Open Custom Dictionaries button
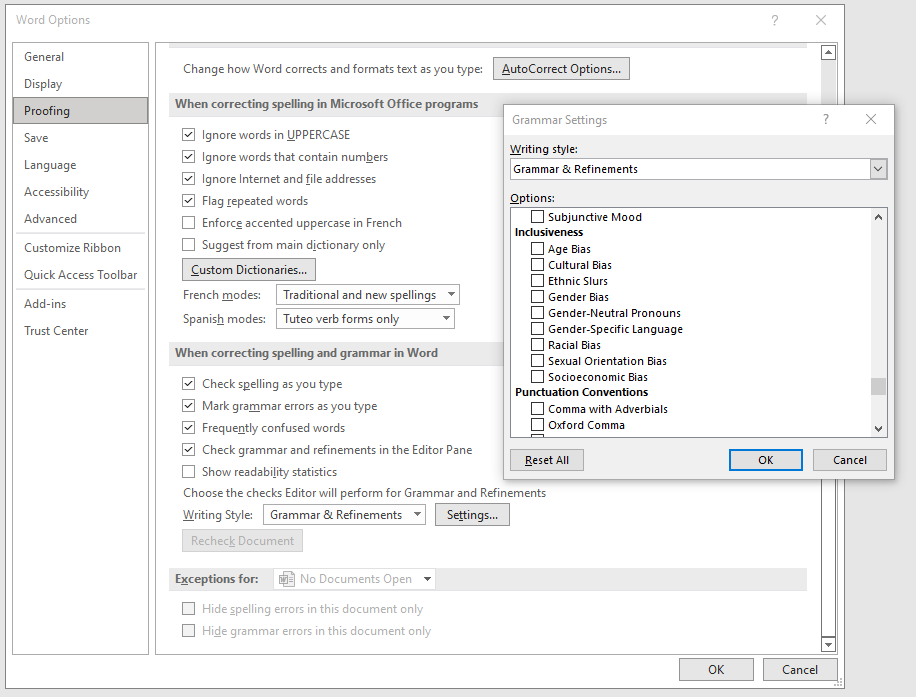This screenshot has height=697, width=916. (249, 270)
